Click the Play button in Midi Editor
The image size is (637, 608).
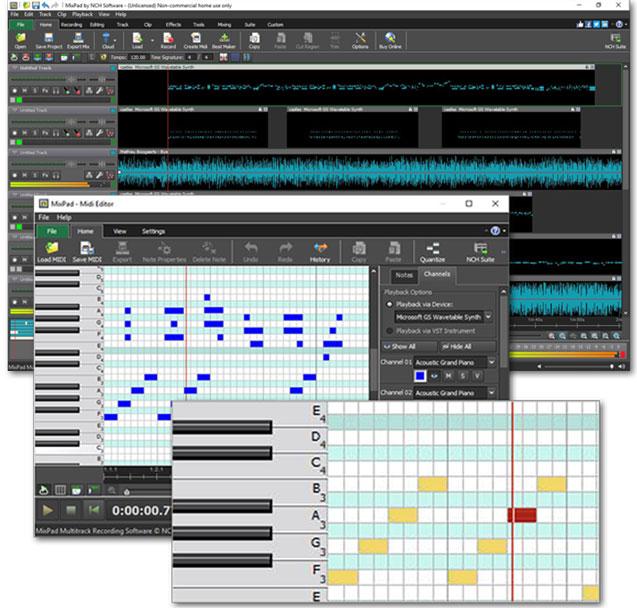pyautogui.click(x=48, y=510)
